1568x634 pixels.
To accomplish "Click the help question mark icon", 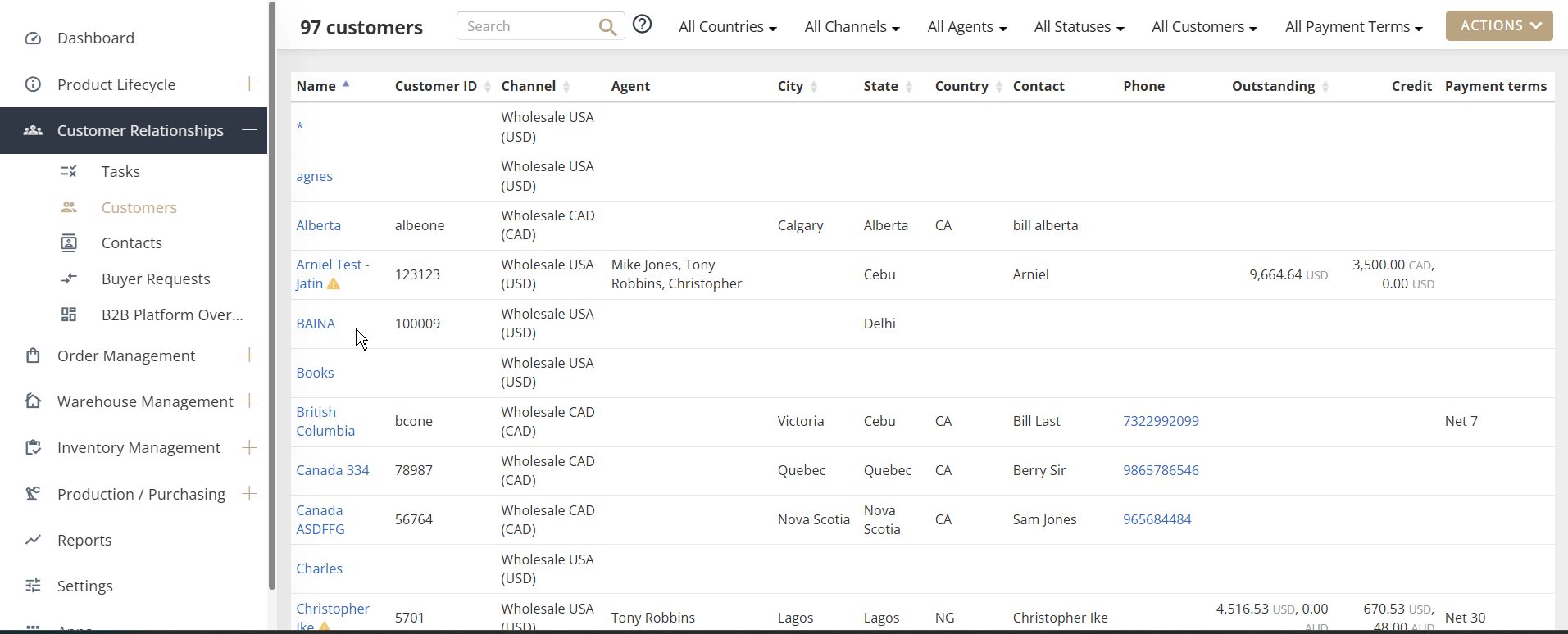I will pos(643,25).
